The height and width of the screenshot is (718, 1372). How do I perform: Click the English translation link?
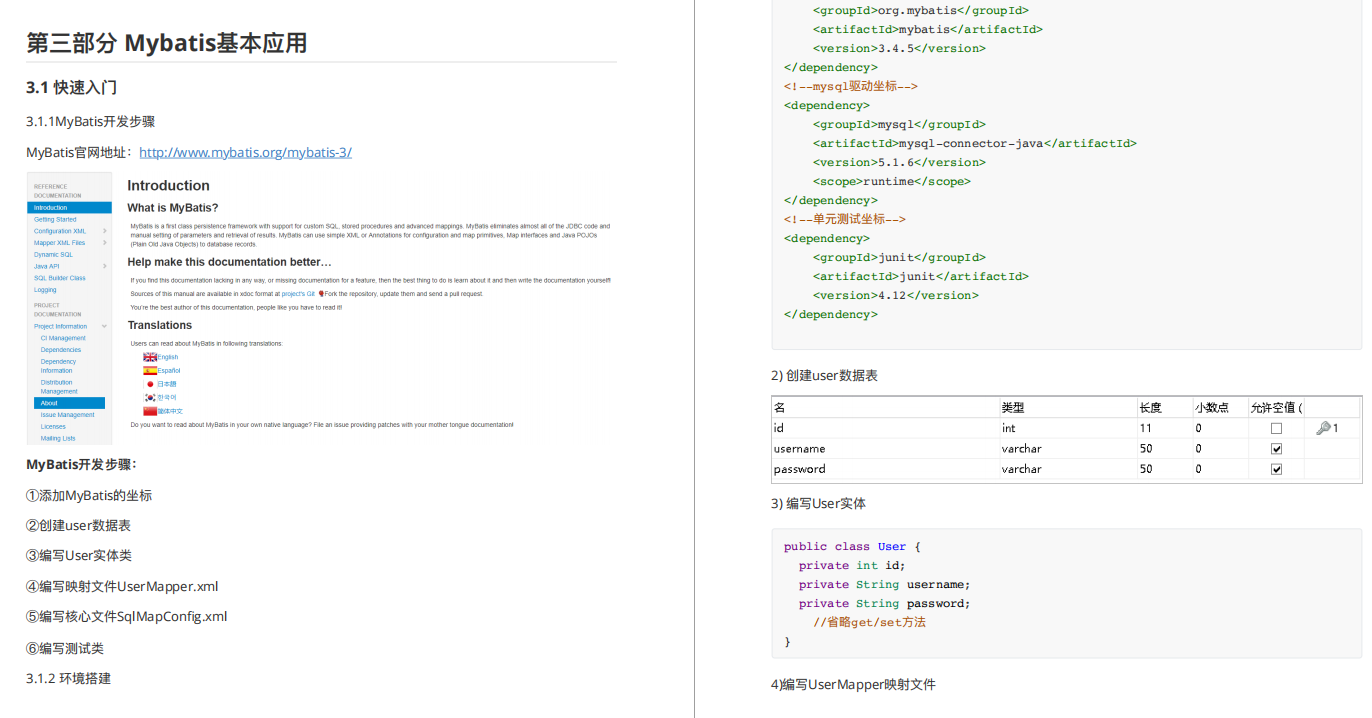tap(168, 357)
